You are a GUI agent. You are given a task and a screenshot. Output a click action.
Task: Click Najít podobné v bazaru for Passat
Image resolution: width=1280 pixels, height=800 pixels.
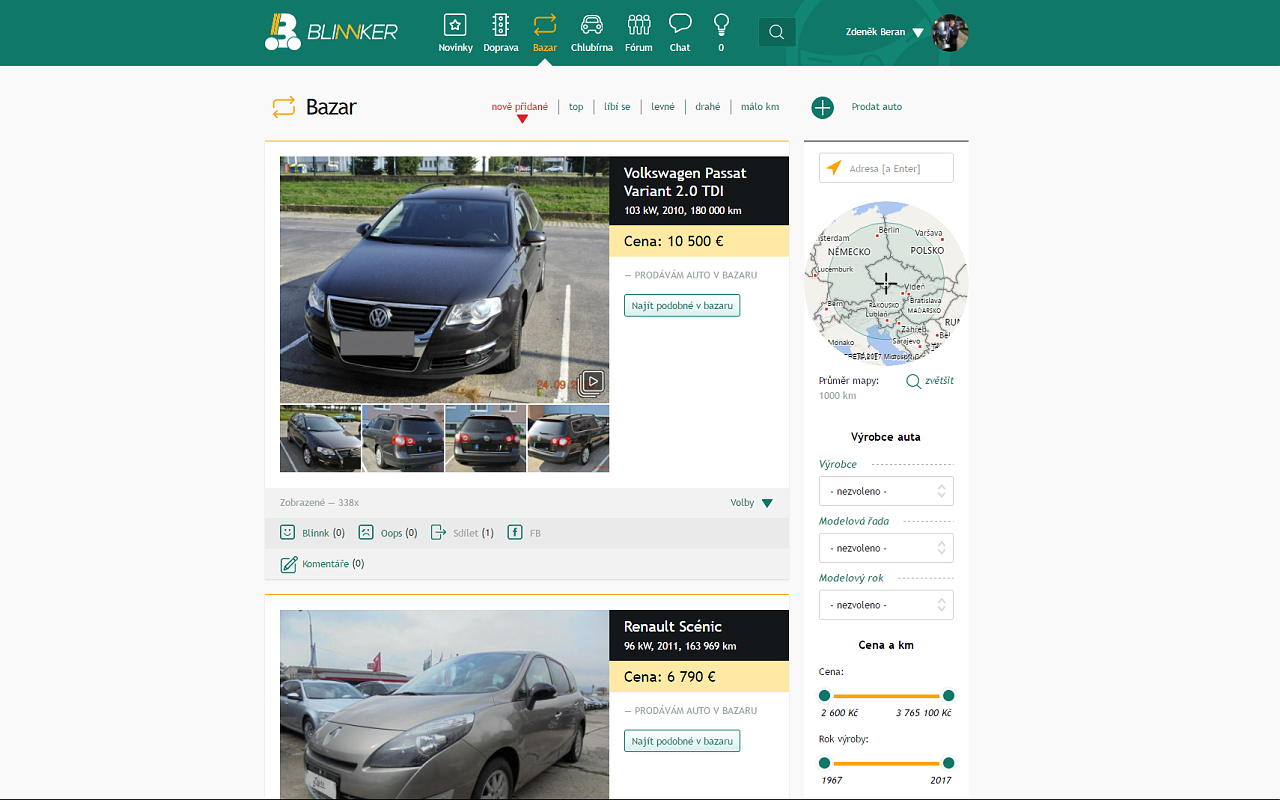682,305
